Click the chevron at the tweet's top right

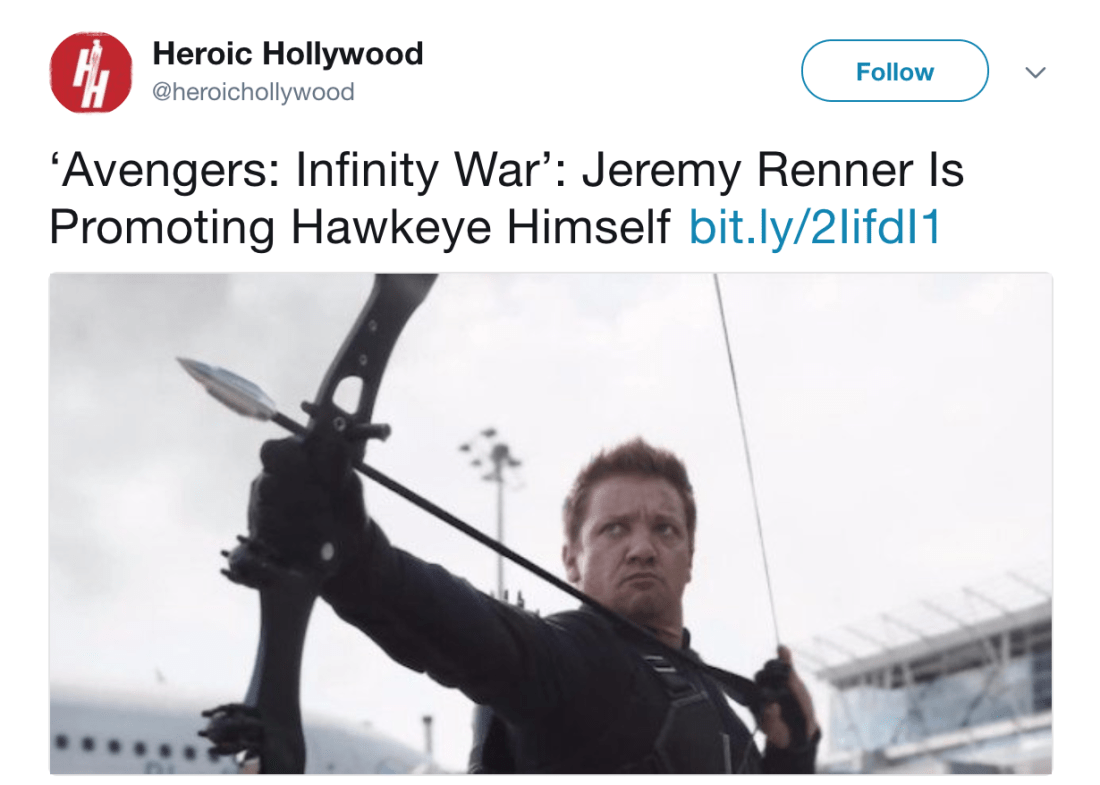click(1036, 73)
